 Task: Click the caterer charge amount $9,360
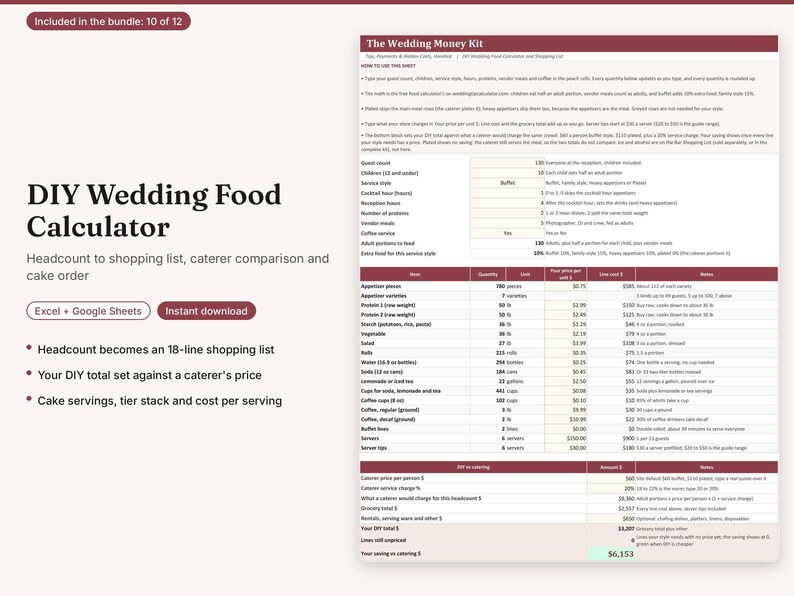[x=611, y=498]
